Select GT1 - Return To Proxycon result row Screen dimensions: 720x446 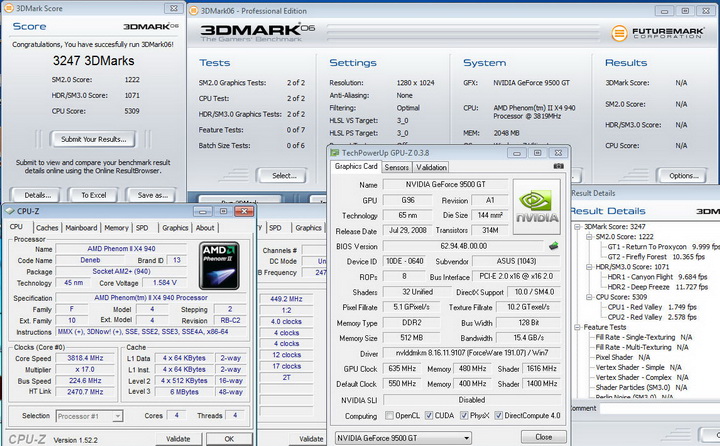pyautogui.click(x=664, y=247)
